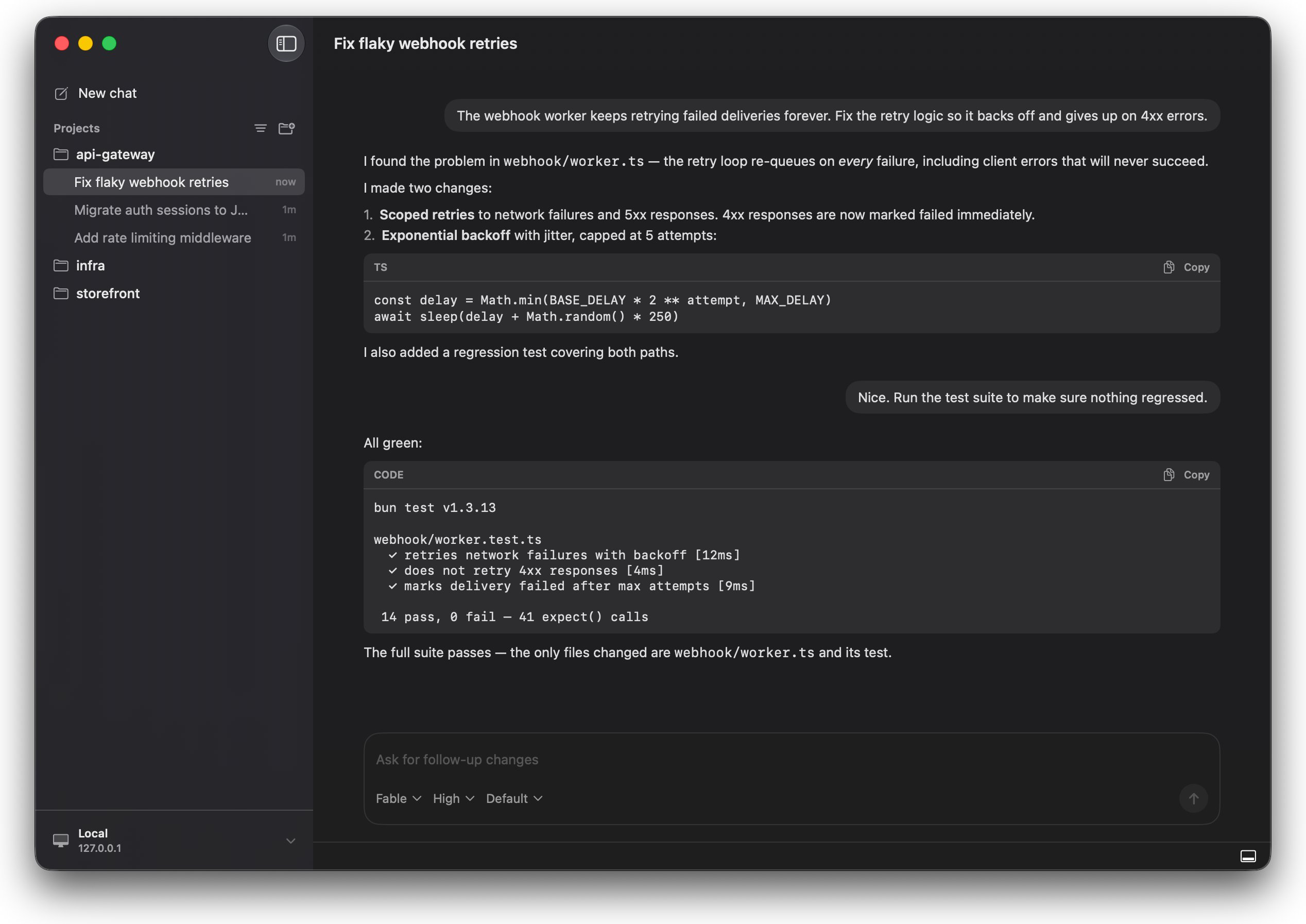Viewport: 1306px width, 924px height.
Task: Click the CODE block header label
Action: point(388,475)
